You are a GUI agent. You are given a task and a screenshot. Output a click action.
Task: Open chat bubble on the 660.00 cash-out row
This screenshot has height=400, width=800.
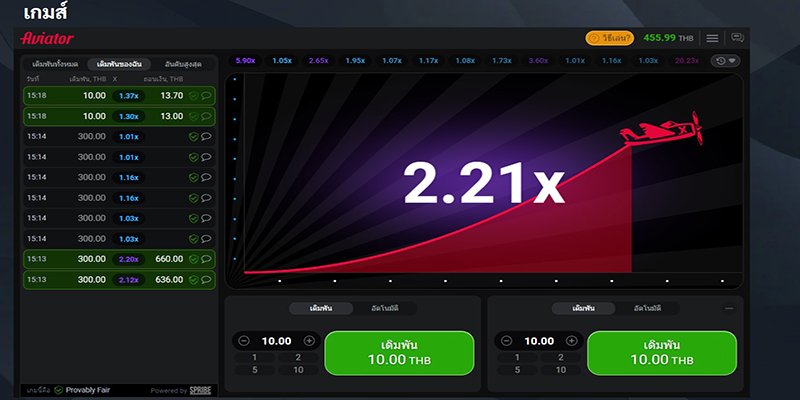pyautogui.click(x=206, y=258)
